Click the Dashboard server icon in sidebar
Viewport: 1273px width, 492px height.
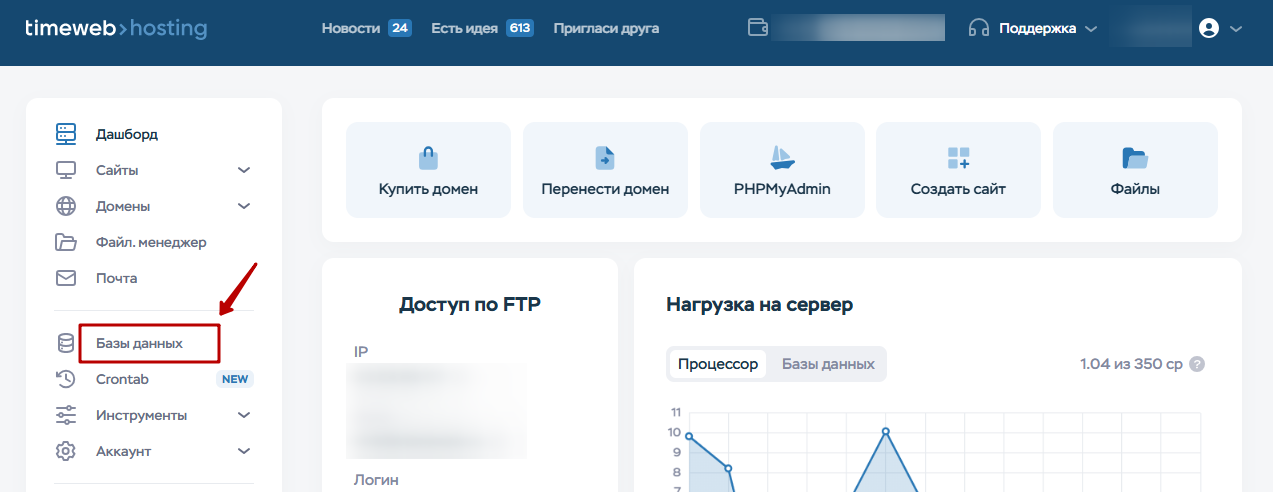pos(66,134)
